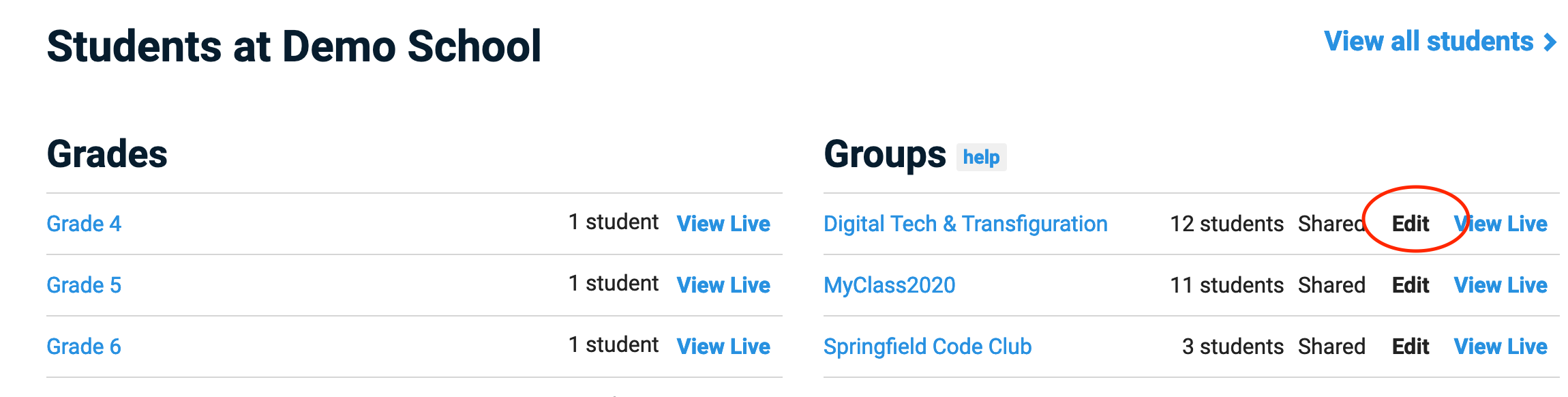Screen dimensions: 1568x397
Task: Click the chevron arrow beside View all students
Action: coord(1550,43)
